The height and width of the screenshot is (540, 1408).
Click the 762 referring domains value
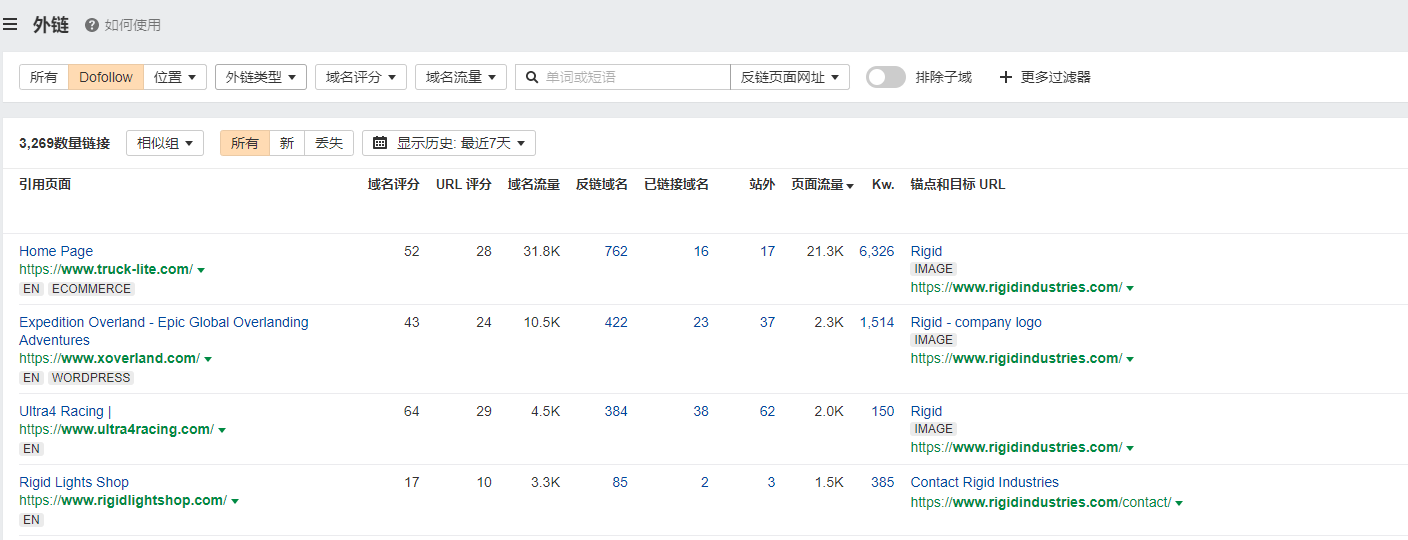pyautogui.click(x=616, y=251)
